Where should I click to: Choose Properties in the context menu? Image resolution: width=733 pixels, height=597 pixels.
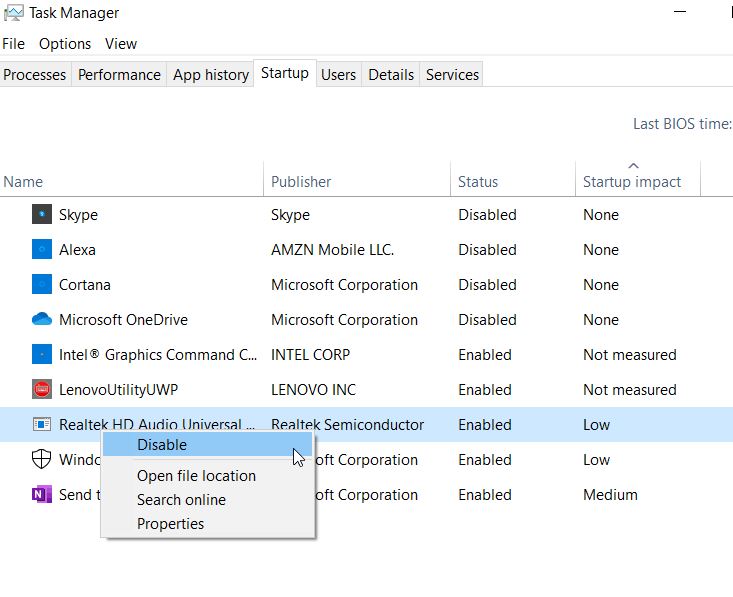[x=208, y=524]
